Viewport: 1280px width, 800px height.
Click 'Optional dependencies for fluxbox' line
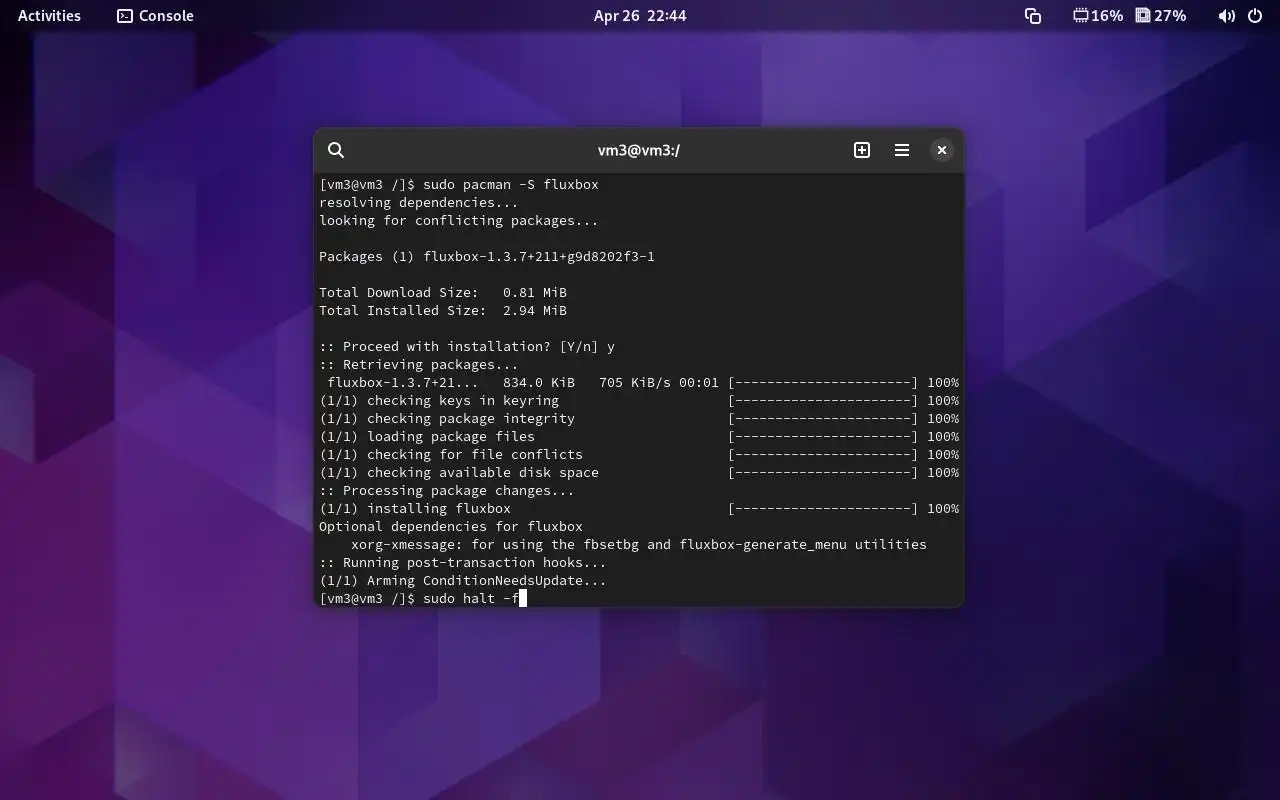pos(451,527)
